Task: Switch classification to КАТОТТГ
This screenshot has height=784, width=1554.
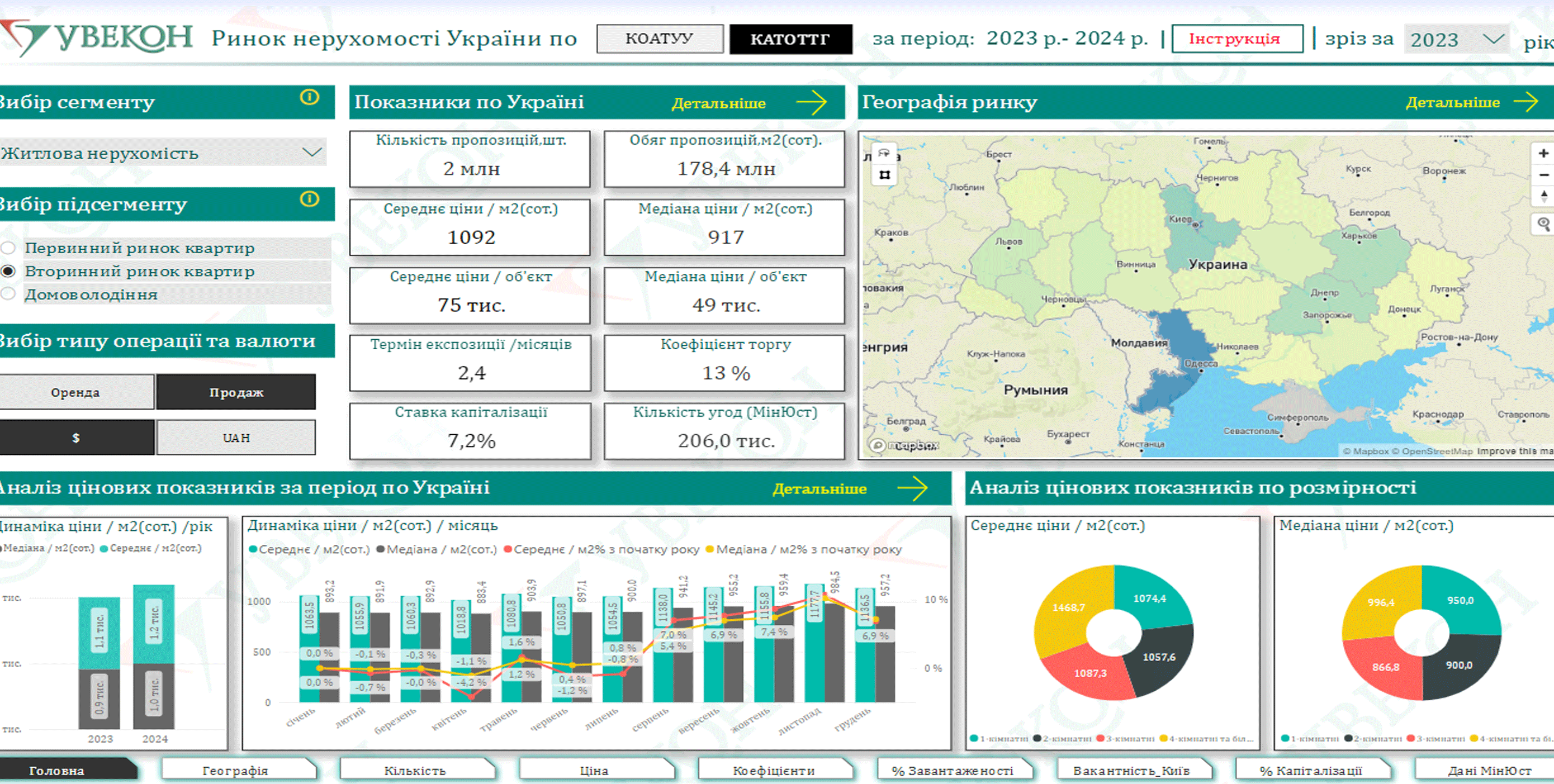Action: [x=790, y=39]
